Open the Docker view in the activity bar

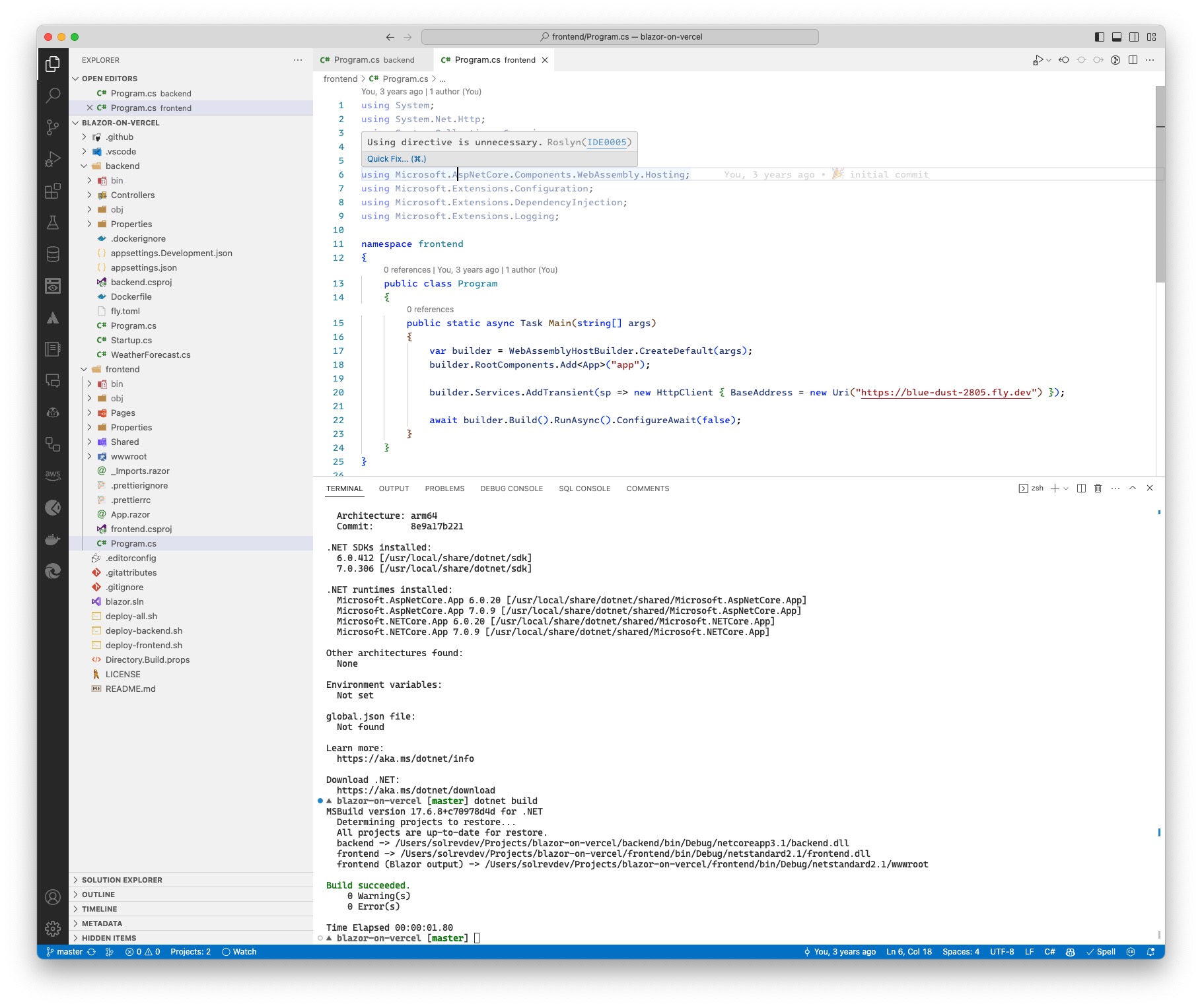click(x=53, y=539)
